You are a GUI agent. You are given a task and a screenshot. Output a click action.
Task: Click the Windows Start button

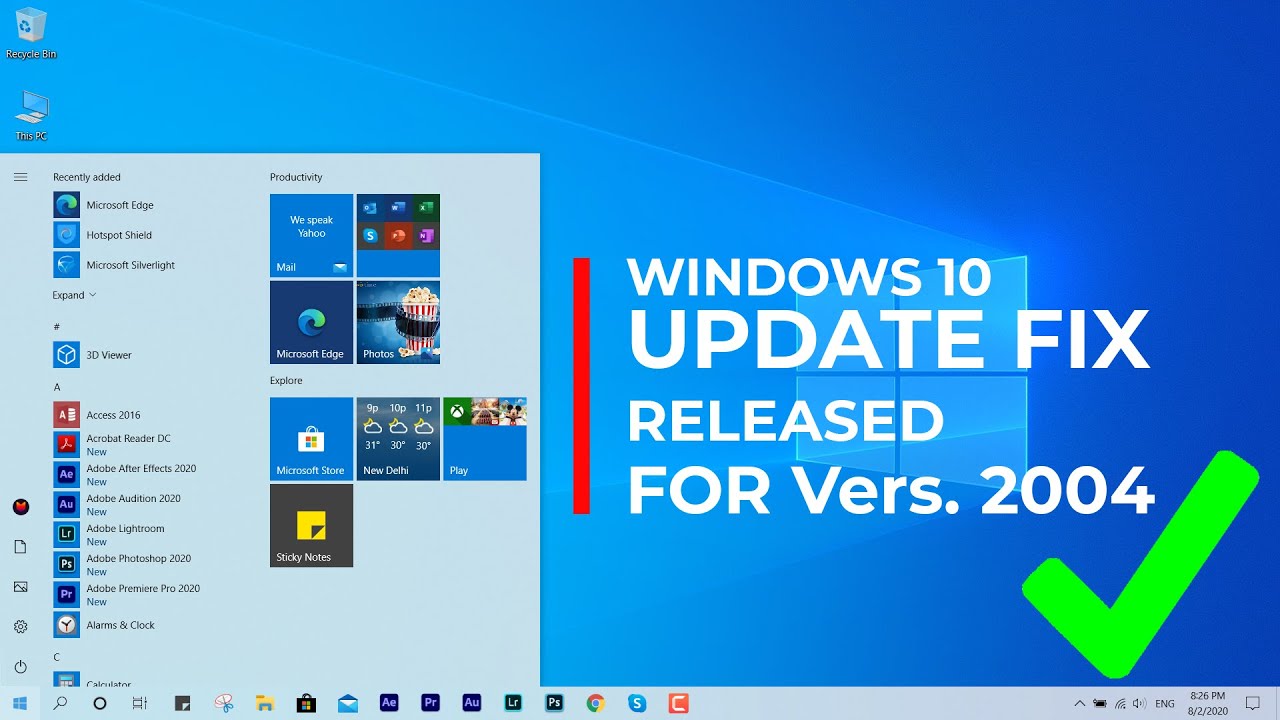tap(20, 703)
